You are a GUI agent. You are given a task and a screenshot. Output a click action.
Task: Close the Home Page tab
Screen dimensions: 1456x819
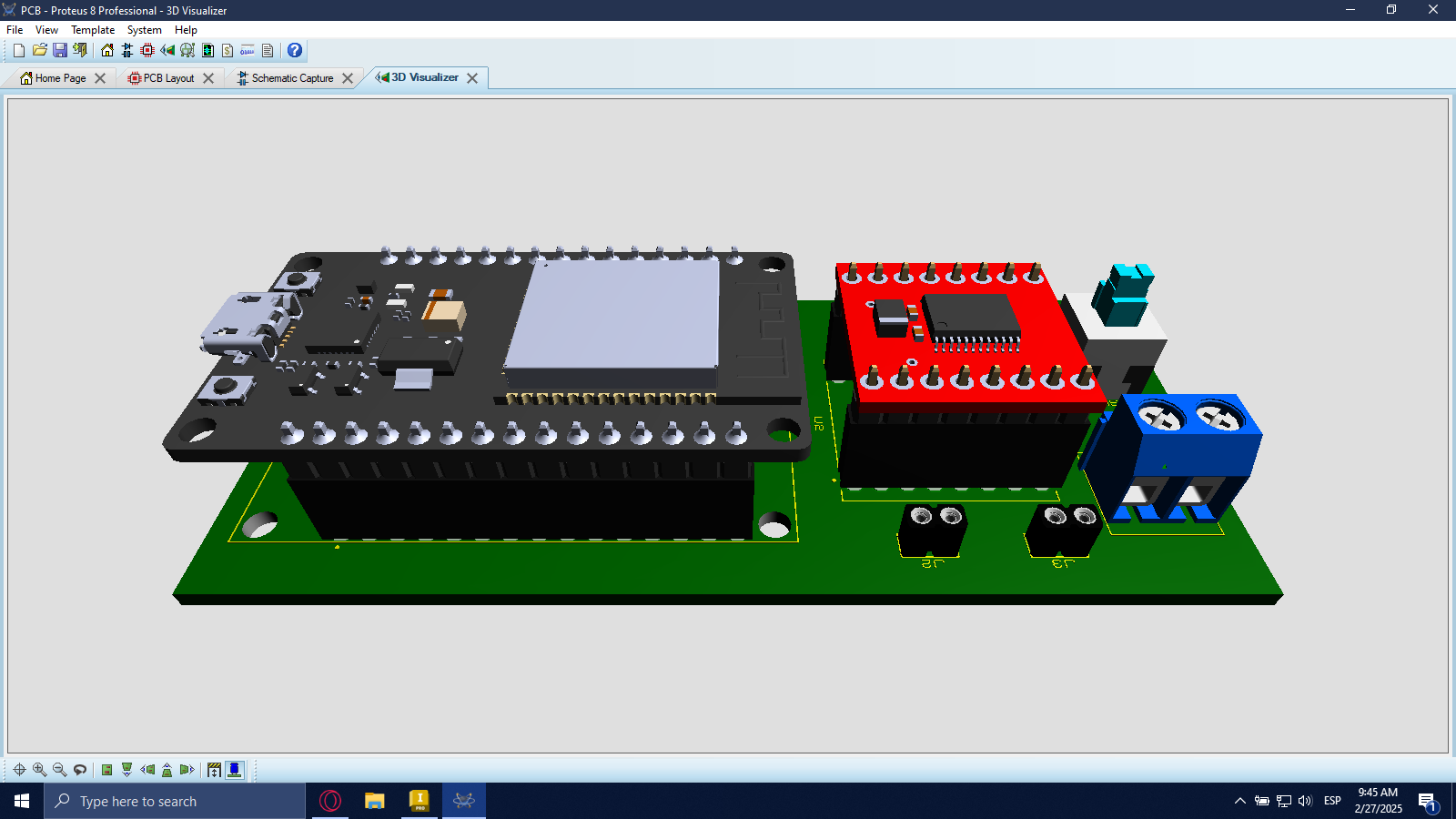pyautogui.click(x=100, y=78)
